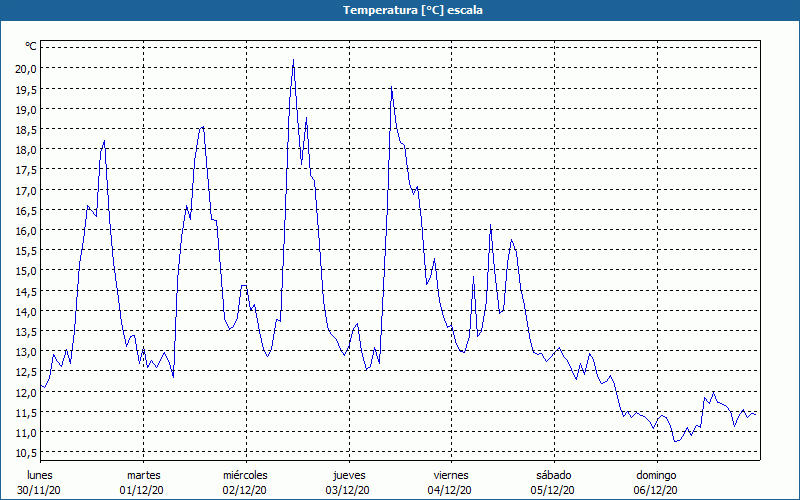This screenshot has height=500, width=800.
Task: Click the 20,0 y-axis label
Action: [x=26, y=68]
